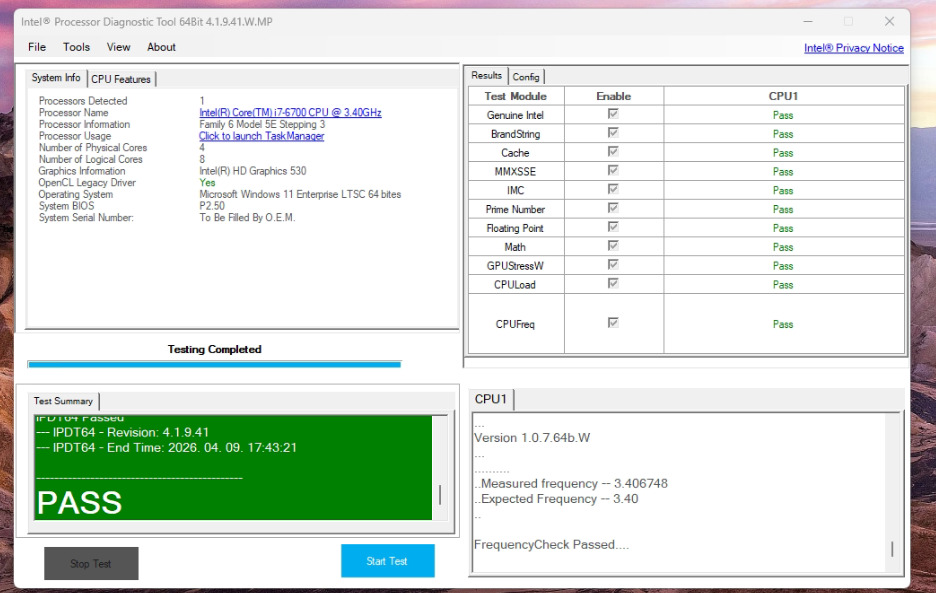Toggle the CPULoad enable checkbox
The height and width of the screenshot is (593, 936).
point(613,283)
